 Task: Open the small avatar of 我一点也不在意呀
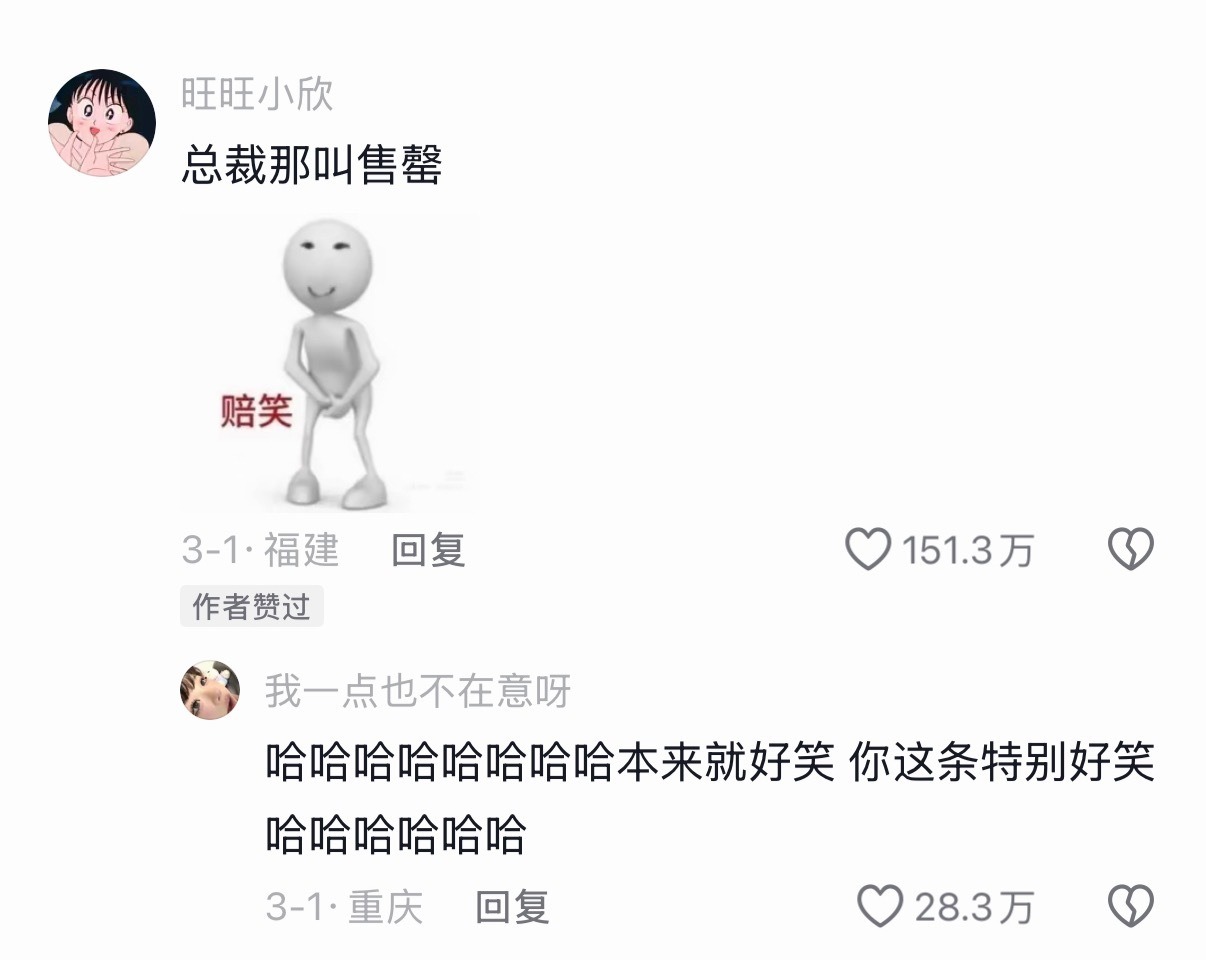point(210,690)
